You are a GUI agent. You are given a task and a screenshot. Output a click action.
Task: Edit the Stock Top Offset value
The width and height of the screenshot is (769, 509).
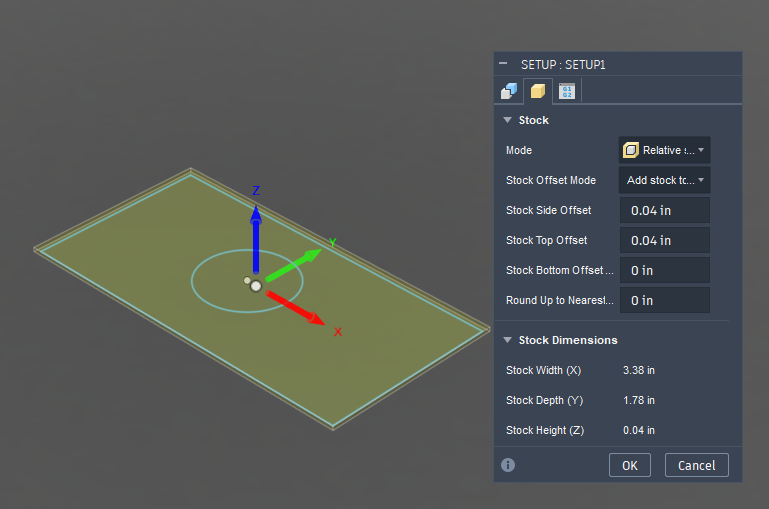664,240
